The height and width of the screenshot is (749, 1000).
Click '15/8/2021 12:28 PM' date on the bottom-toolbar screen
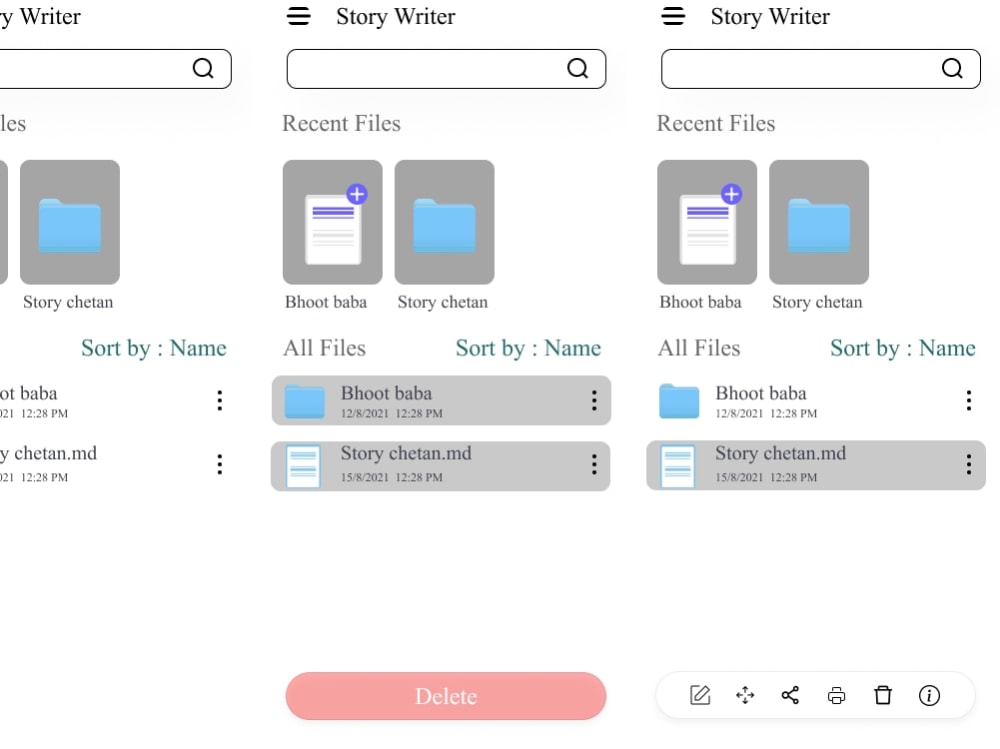[766, 477]
